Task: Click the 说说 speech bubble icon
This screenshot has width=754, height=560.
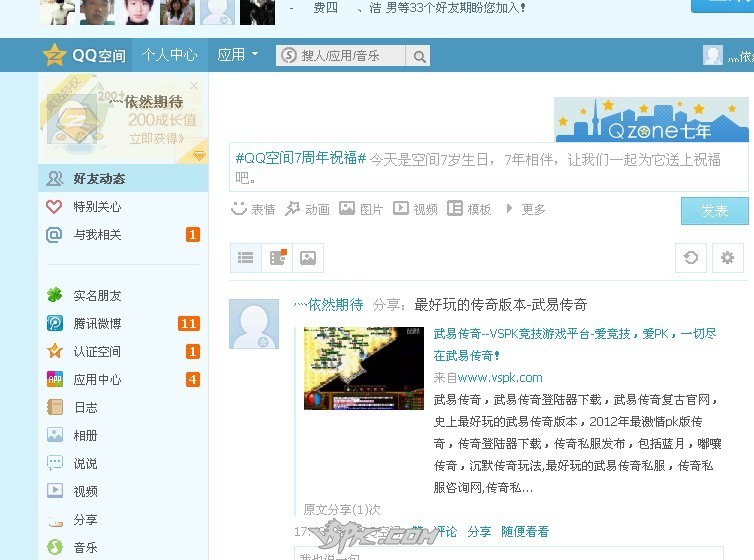Action: pos(55,463)
